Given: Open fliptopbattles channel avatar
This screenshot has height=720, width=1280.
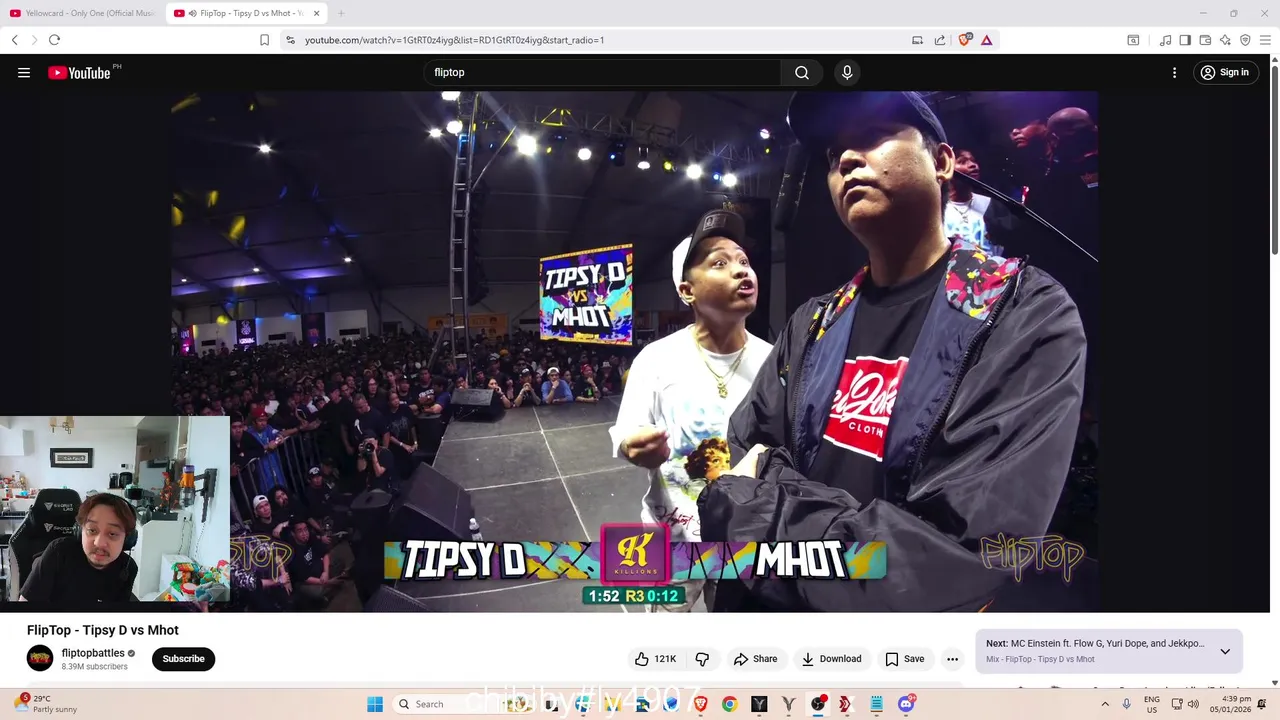Looking at the screenshot, I should (40, 658).
